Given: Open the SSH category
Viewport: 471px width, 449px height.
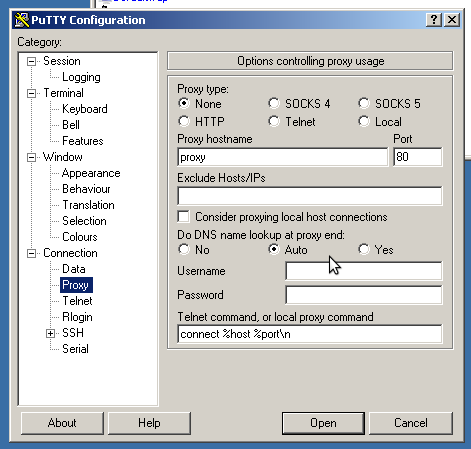Looking at the screenshot, I should point(73,333).
